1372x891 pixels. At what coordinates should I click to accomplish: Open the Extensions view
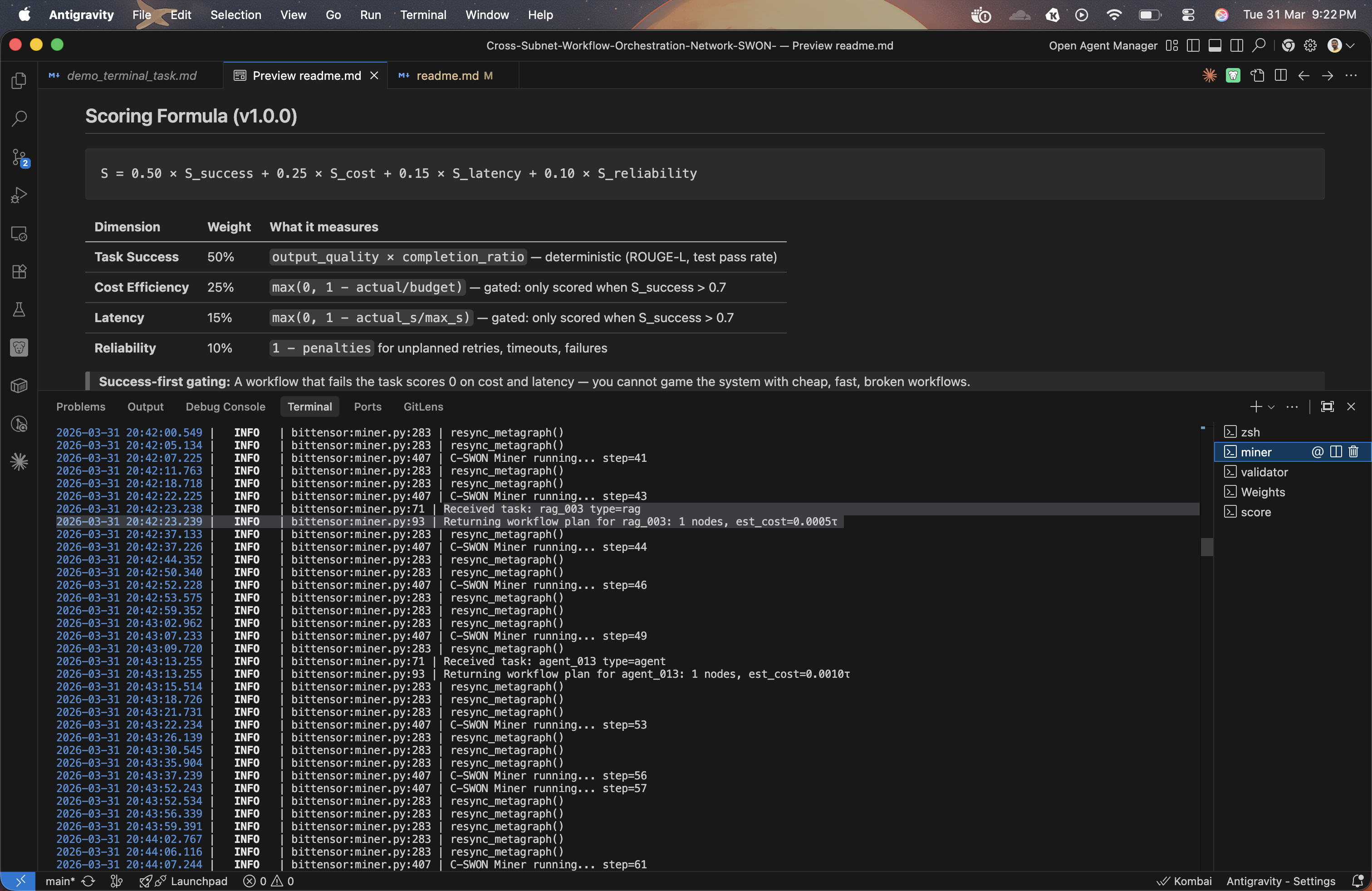click(x=19, y=271)
